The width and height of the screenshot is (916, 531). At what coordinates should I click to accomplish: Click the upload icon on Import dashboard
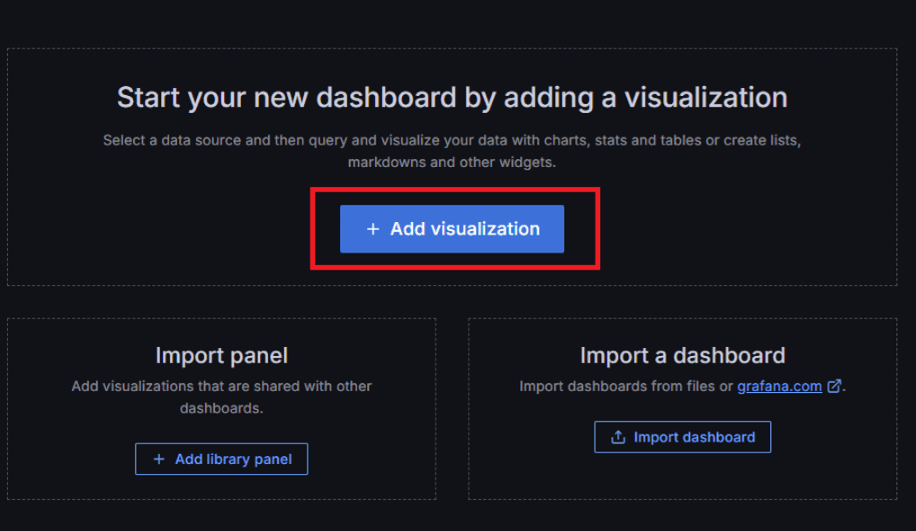[x=618, y=437]
